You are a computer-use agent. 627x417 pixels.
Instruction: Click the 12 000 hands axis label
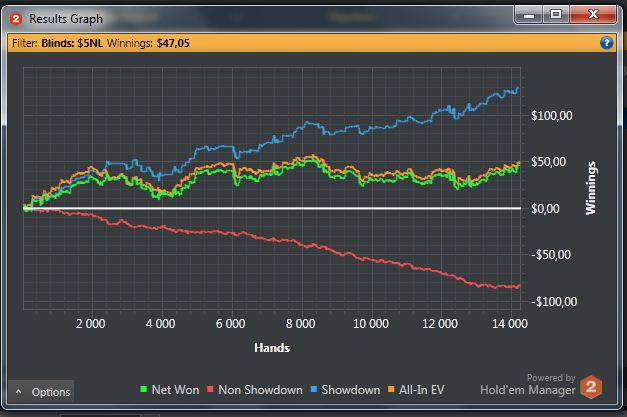pos(440,323)
